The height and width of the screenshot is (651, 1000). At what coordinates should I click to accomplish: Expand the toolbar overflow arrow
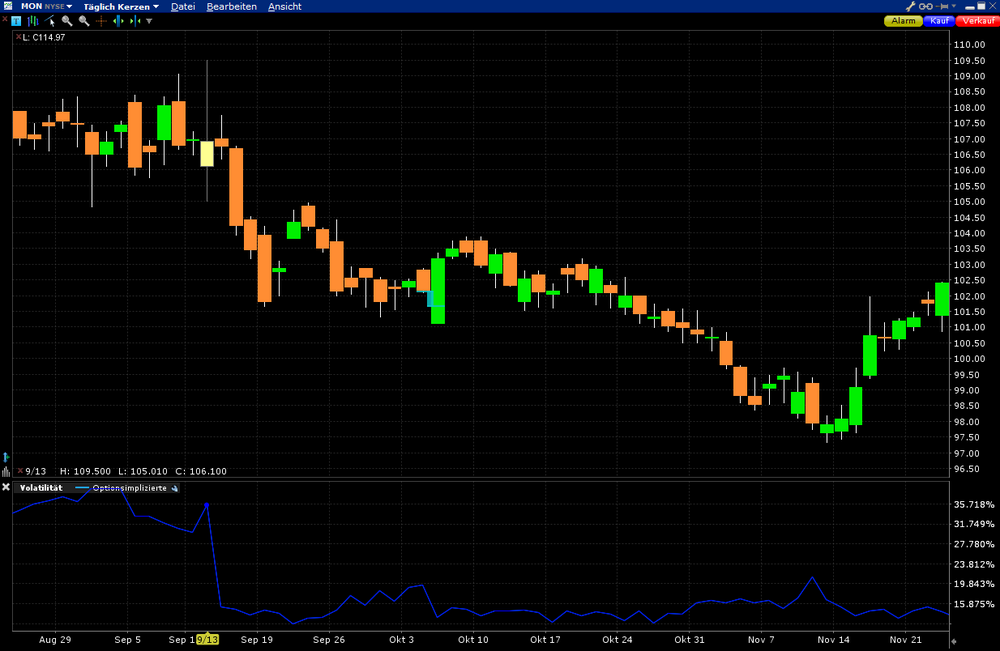149,21
